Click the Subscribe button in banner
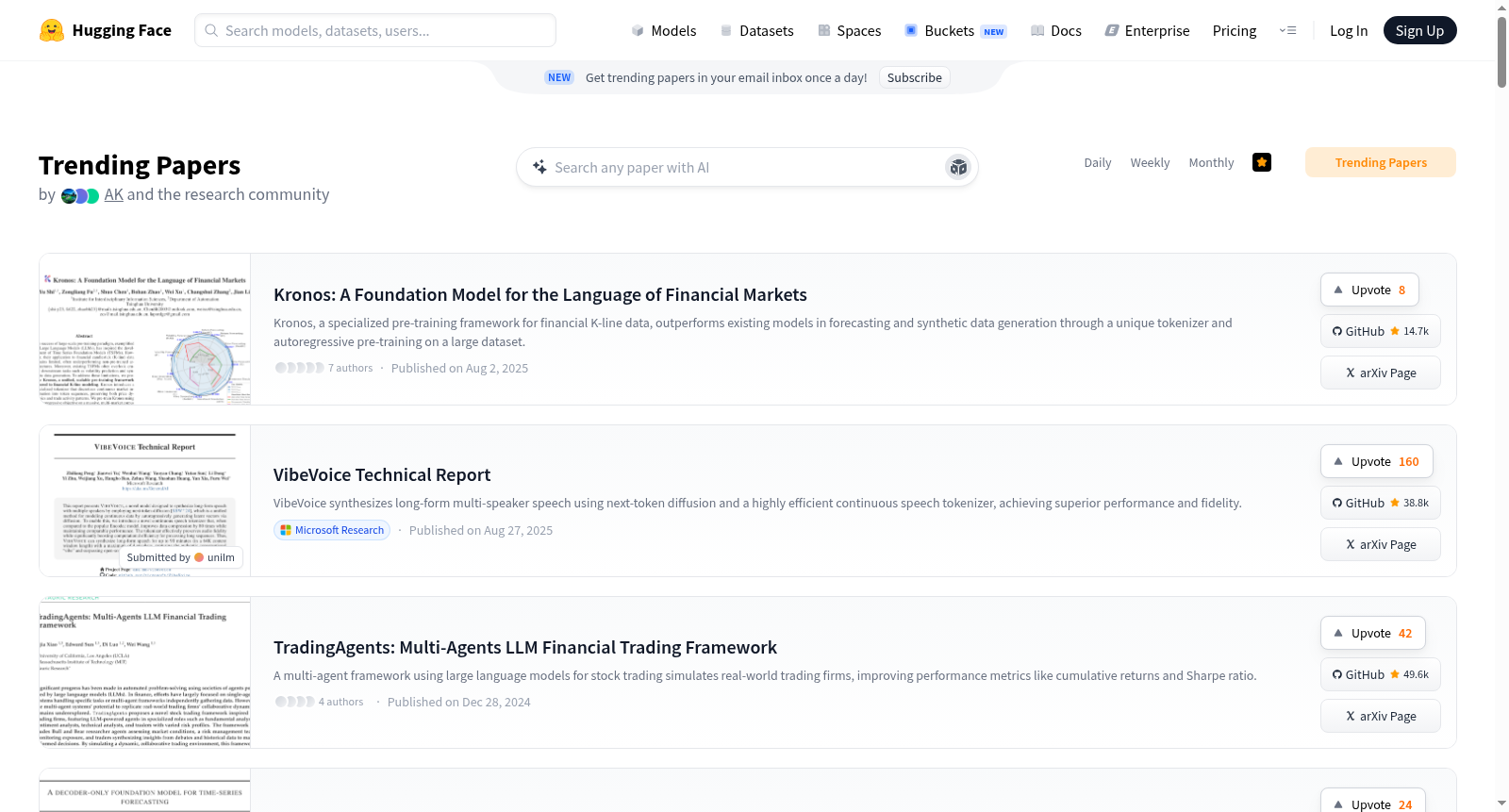Screen dimensions: 1509x812 (914, 77)
